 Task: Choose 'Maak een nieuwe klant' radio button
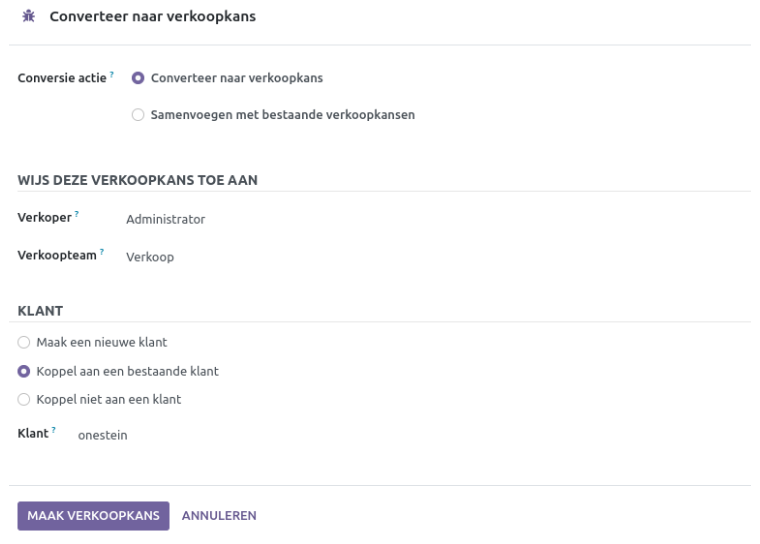click(x=24, y=342)
